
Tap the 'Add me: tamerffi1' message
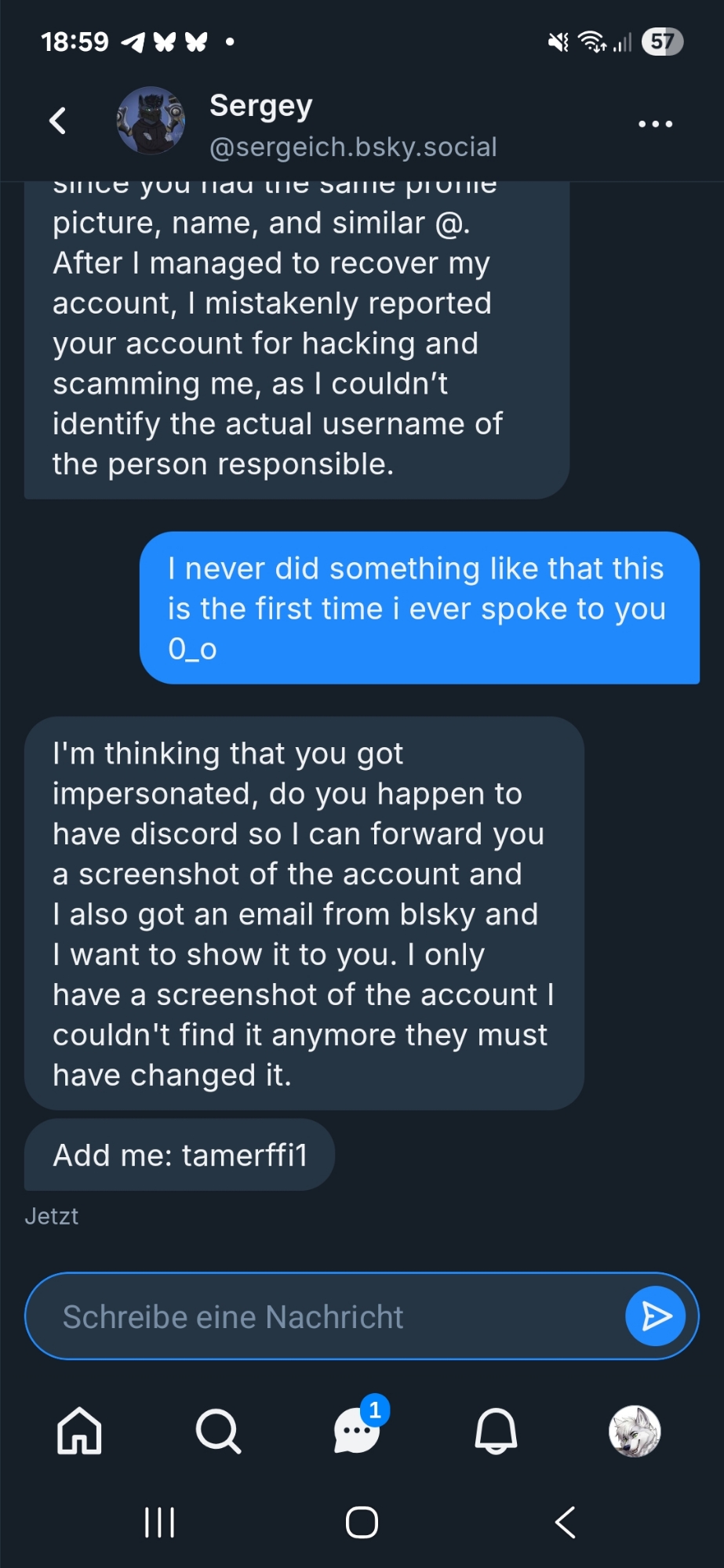point(180,1155)
